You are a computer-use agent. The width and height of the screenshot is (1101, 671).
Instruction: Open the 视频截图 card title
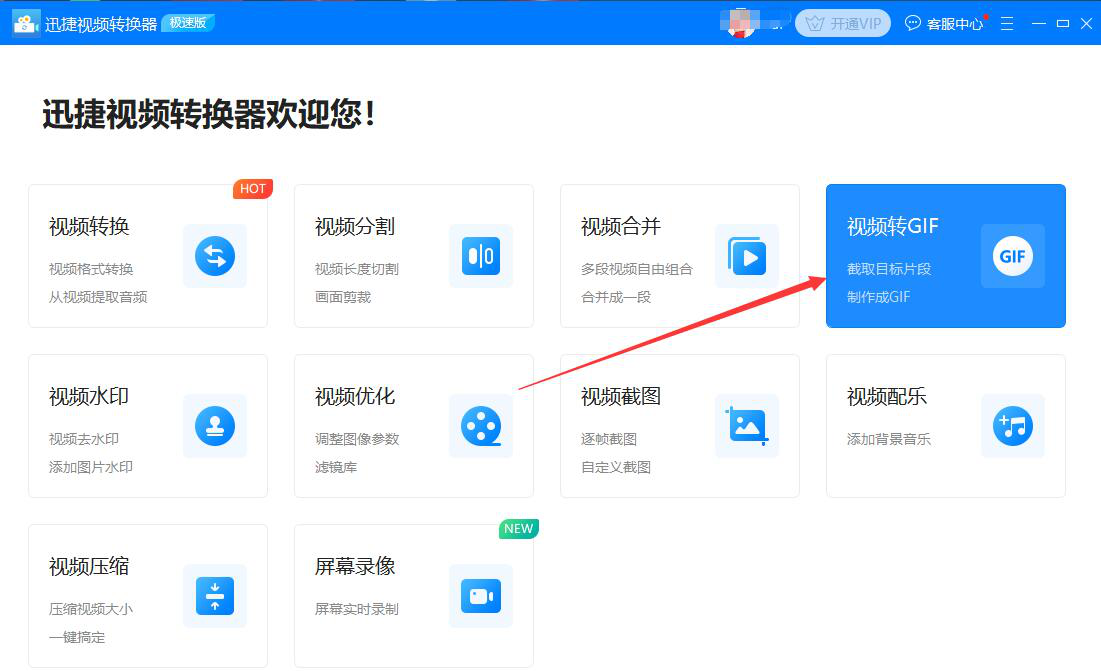coord(621,397)
